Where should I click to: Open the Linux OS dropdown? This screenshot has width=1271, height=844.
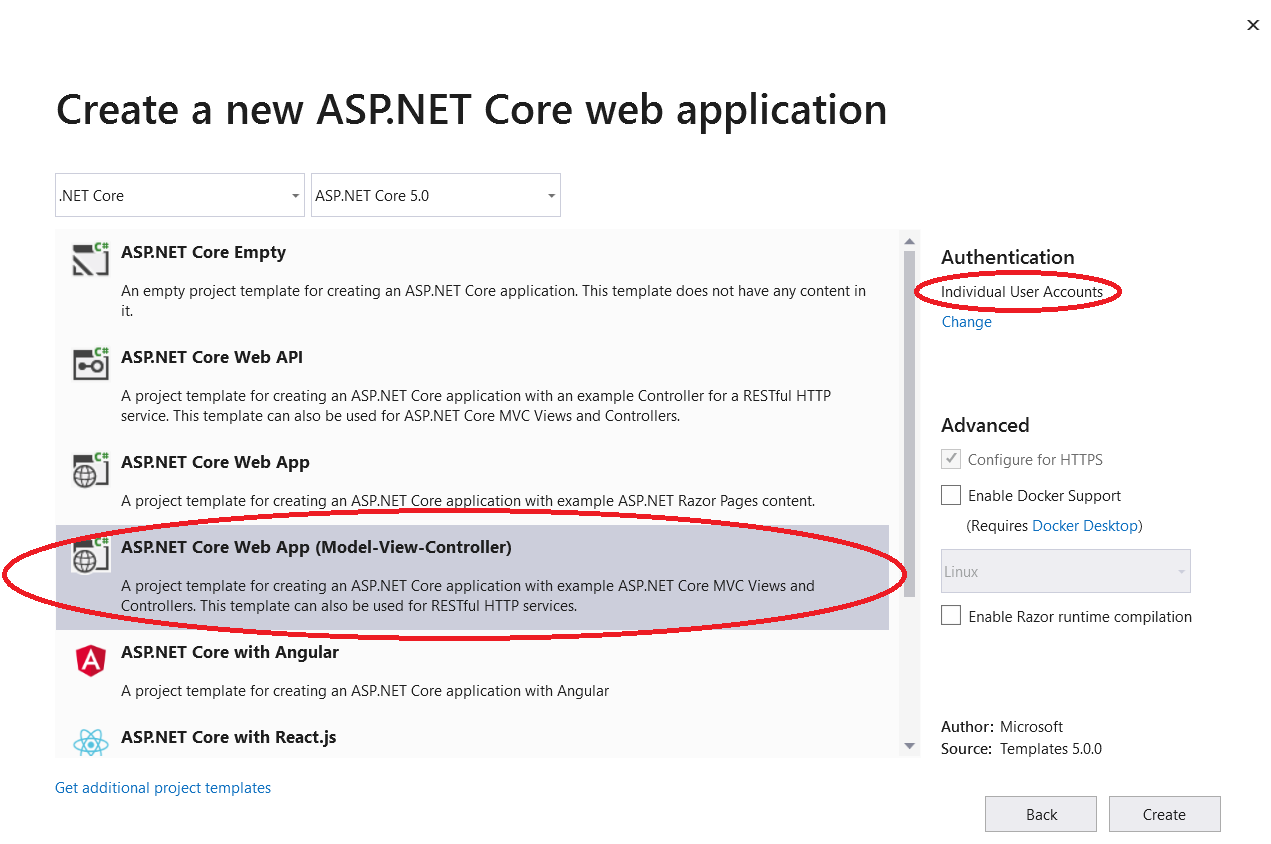pos(1066,571)
